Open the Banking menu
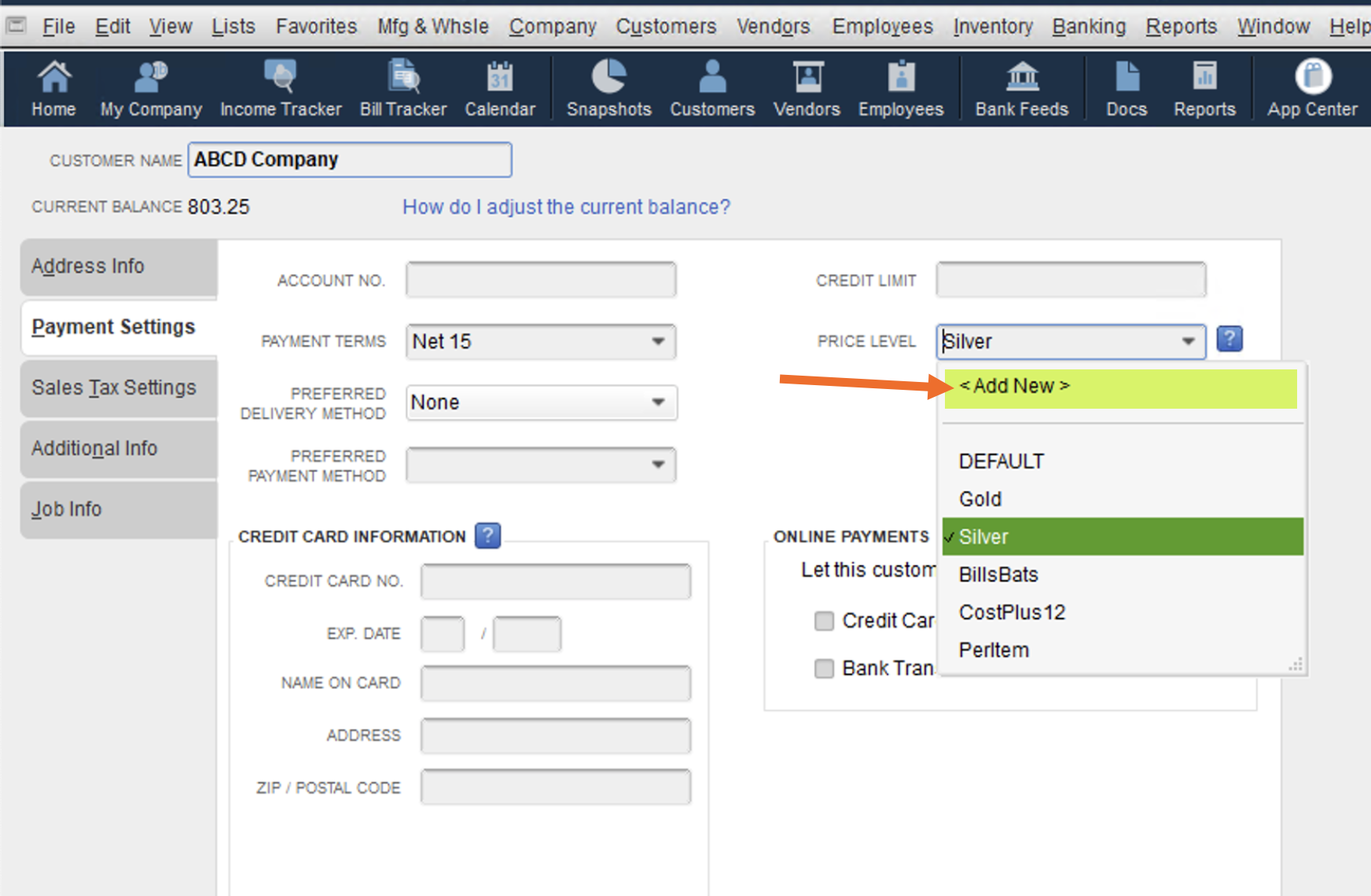Screen dimensions: 1371x896 [1089, 27]
